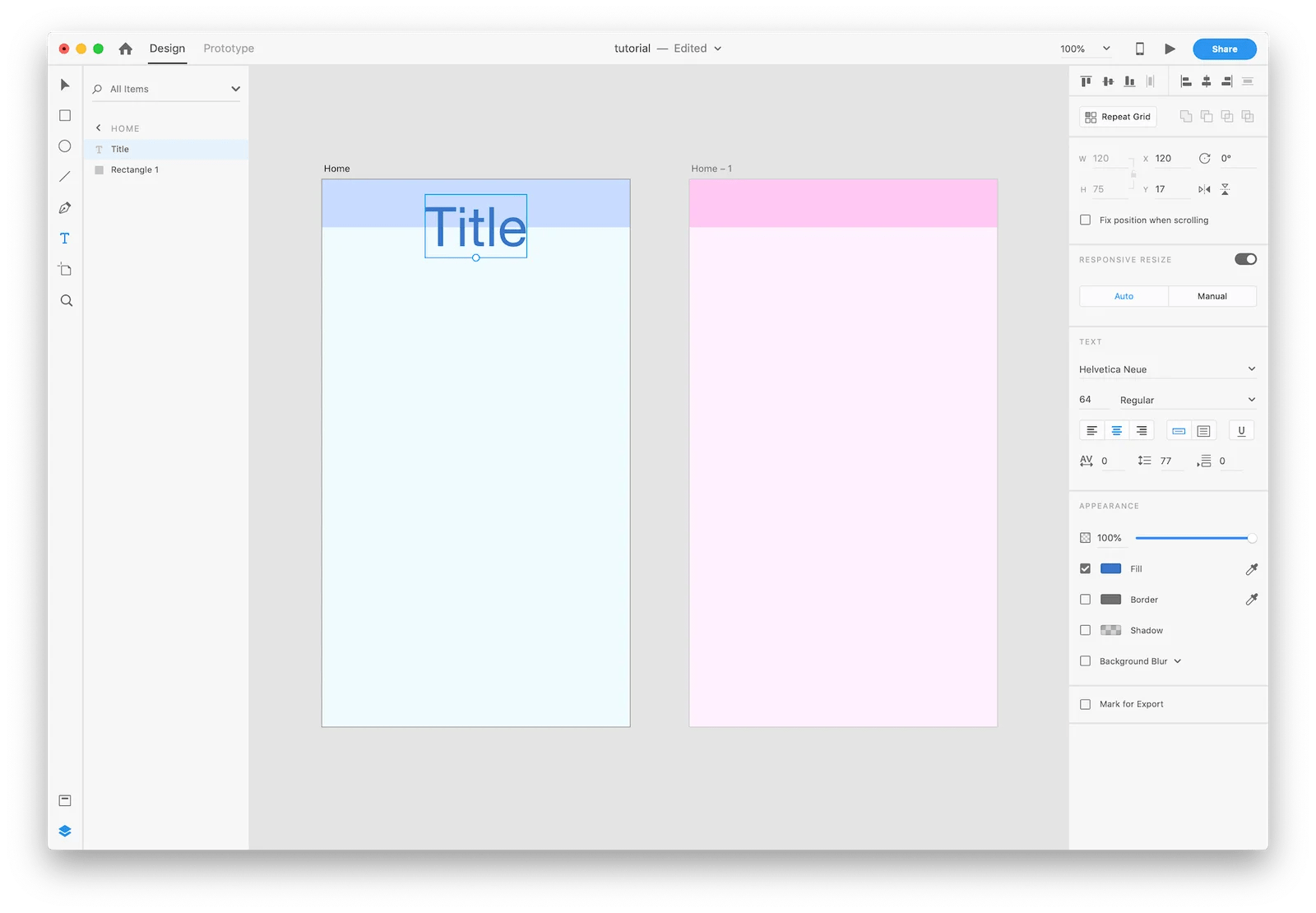This screenshot has height=913, width=1316.
Task: Go back from the HOME layer group
Action: coord(99,127)
